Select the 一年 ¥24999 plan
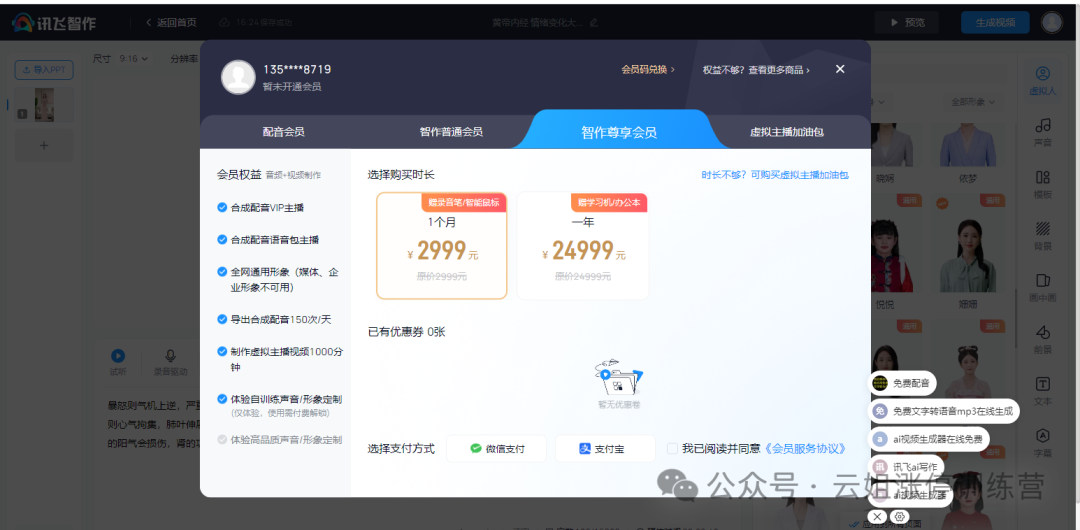This screenshot has width=1080, height=530. (x=583, y=246)
